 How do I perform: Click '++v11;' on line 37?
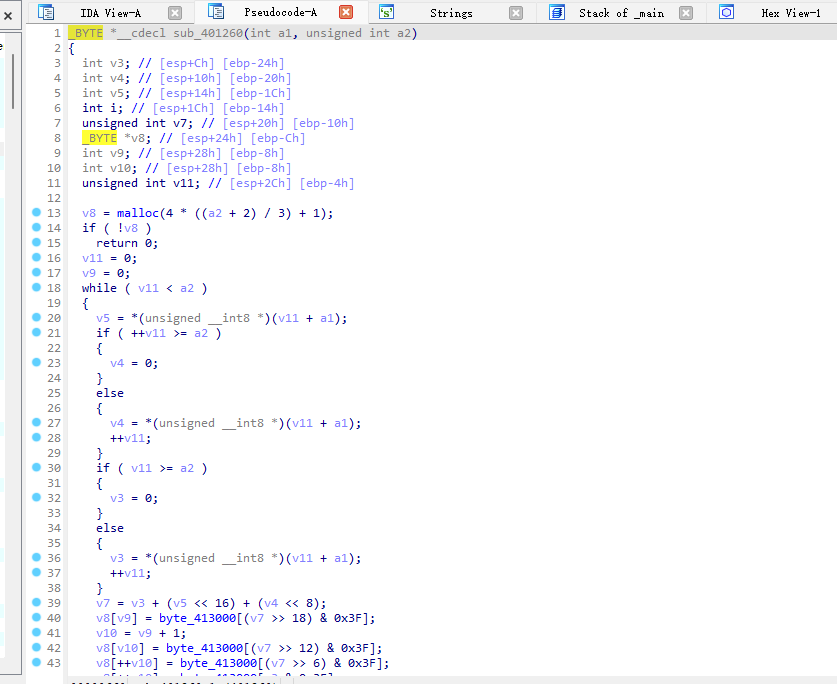131,573
